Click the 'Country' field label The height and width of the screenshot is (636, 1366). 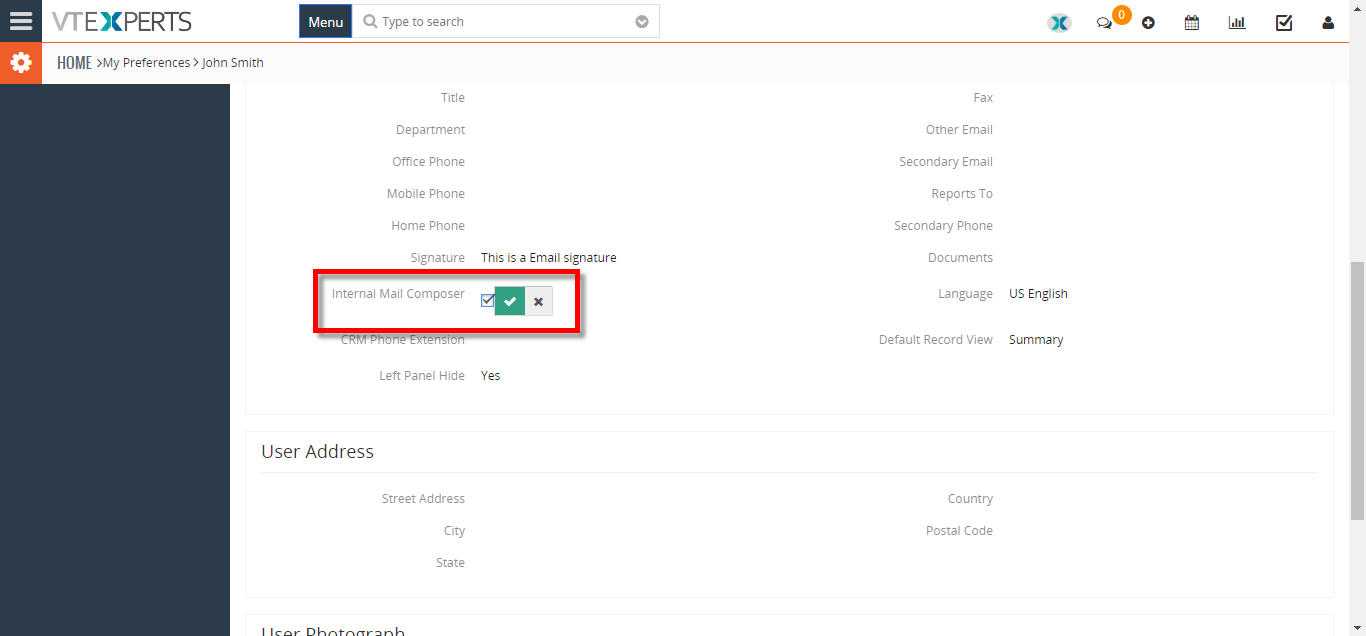(x=970, y=498)
